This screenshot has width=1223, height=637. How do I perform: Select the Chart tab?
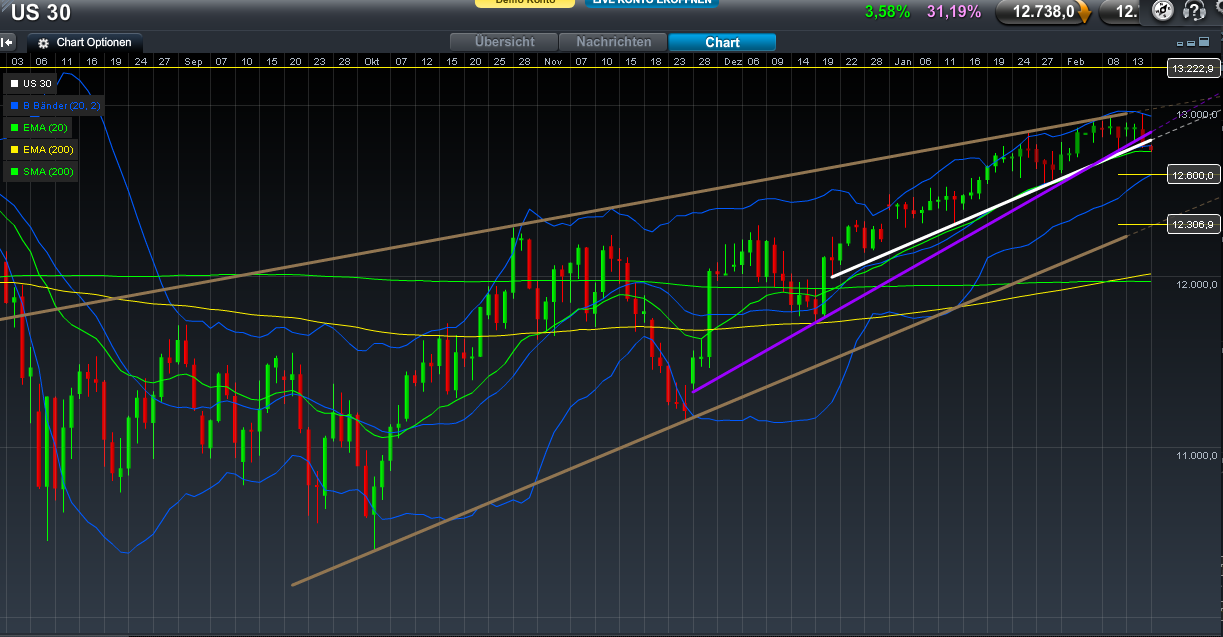pos(722,42)
